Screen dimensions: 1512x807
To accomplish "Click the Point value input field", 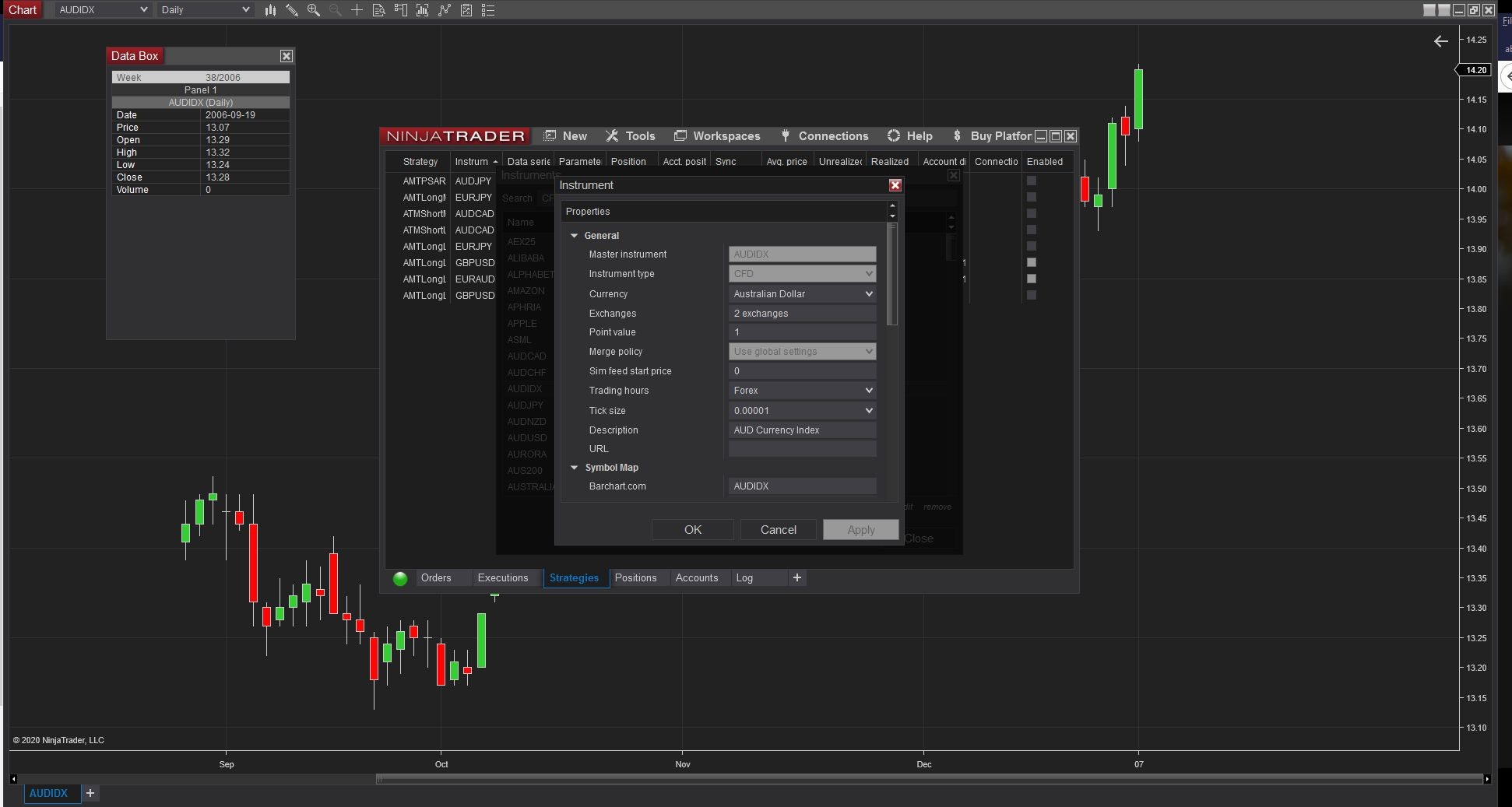I will [802, 332].
